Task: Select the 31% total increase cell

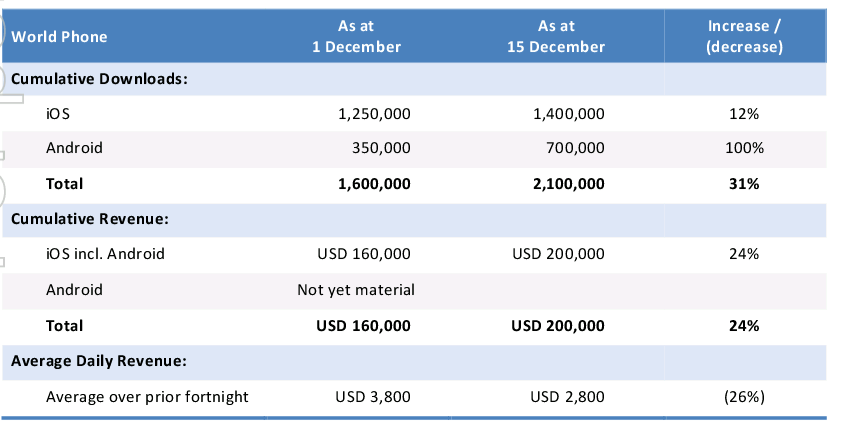Action: tap(744, 184)
